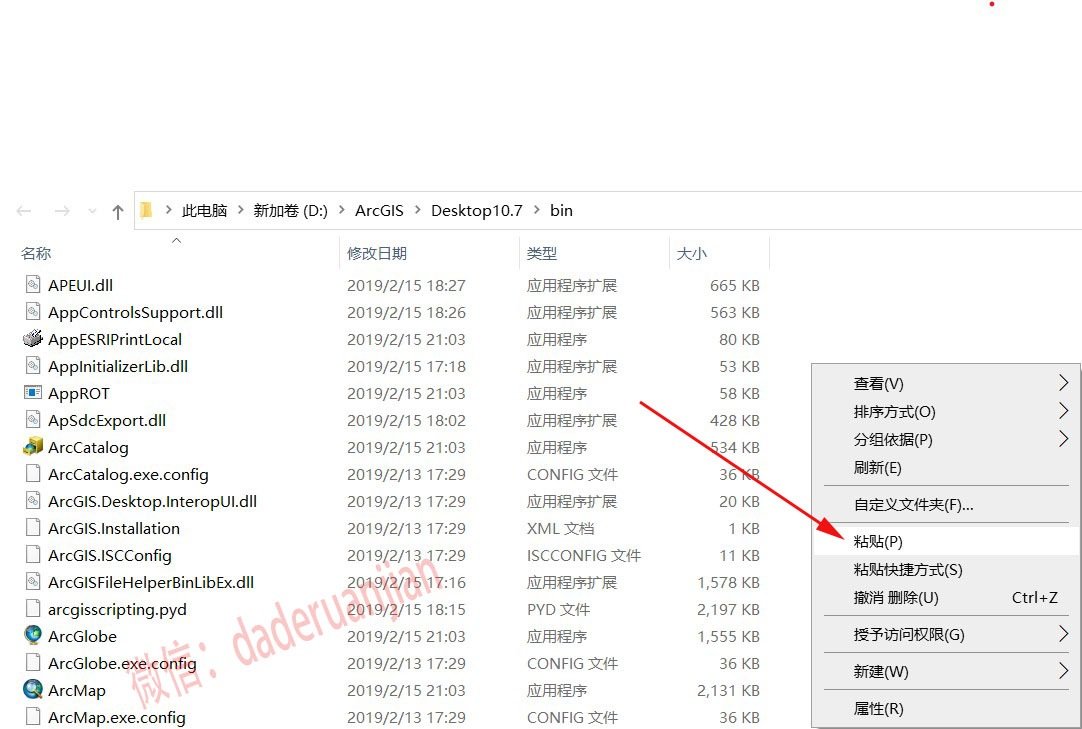The height and width of the screenshot is (729, 1082).
Task: Open the recent locations dropdown arrow
Action: 92,211
